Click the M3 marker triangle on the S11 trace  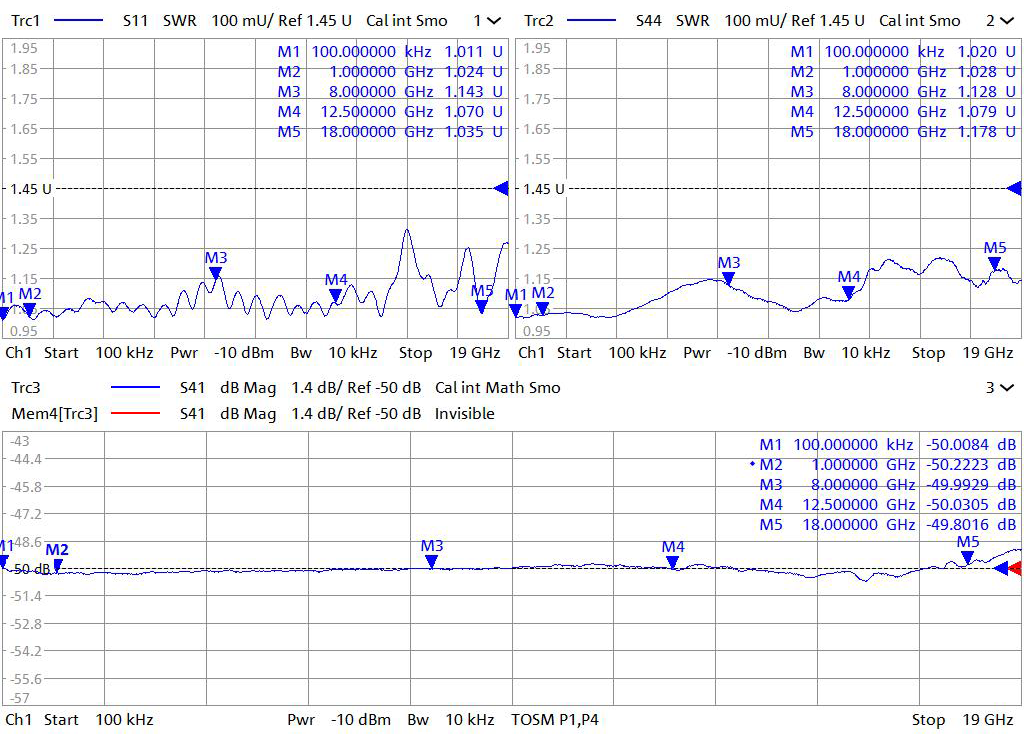pos(215,273)
